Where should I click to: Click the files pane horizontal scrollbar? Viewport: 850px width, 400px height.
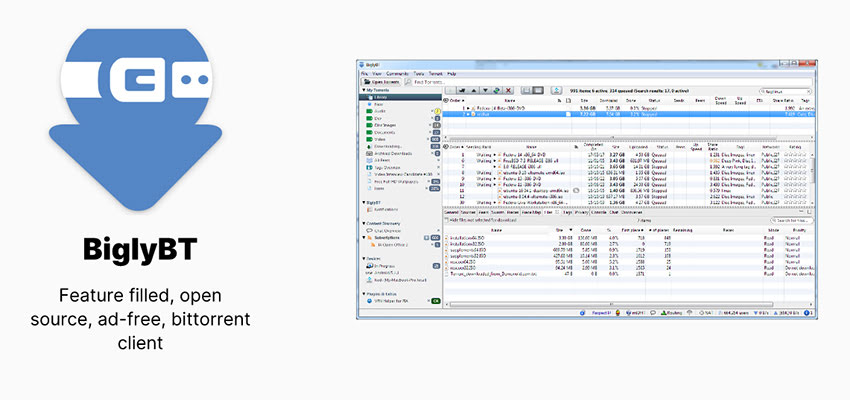(613, 305)
